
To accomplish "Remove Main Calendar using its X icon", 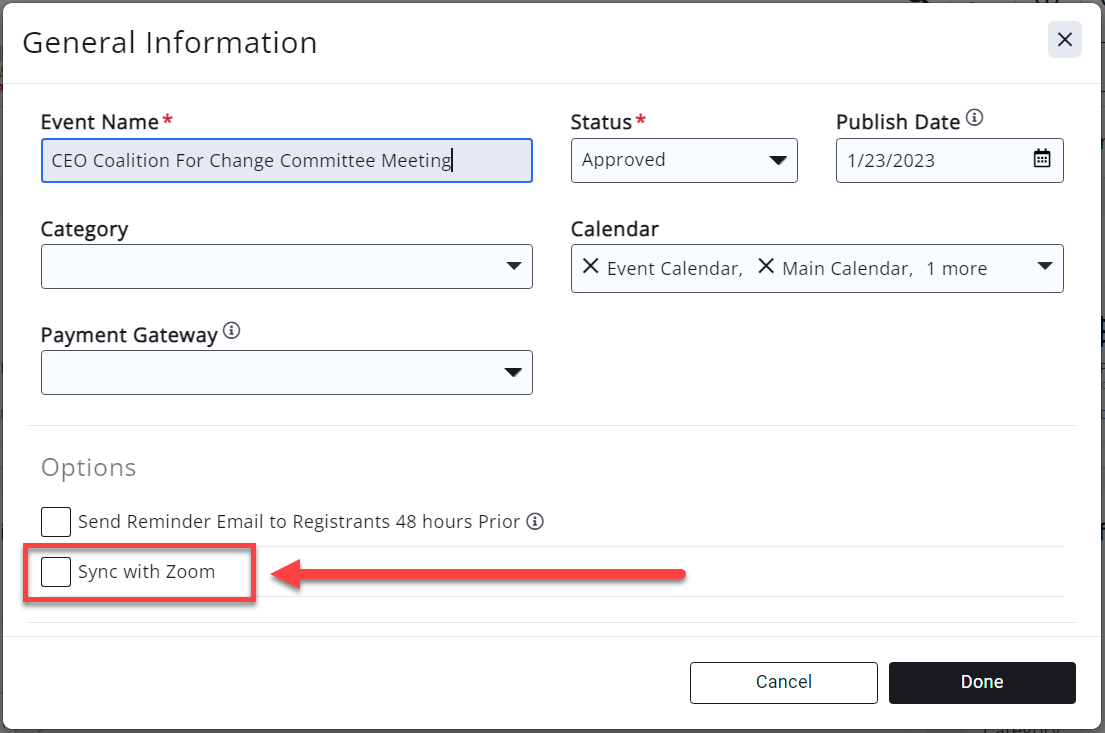I will [766, 267].
